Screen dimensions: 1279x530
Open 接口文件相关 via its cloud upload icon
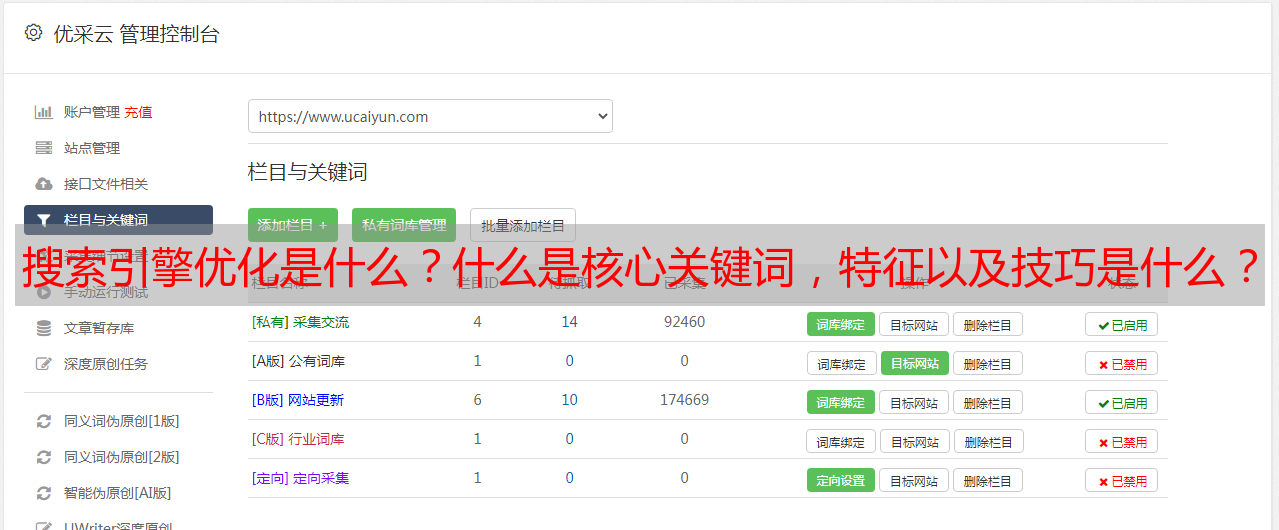pos(43,184)
